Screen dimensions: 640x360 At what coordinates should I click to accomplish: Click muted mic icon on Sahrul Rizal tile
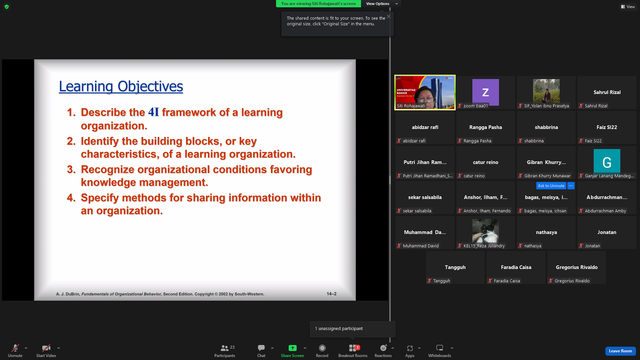click(x=581, y=106)
